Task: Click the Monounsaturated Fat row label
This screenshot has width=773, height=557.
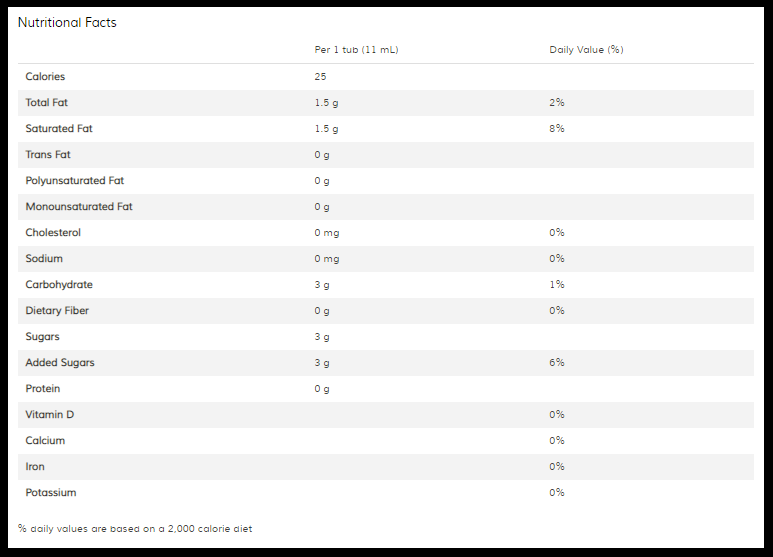Action: coord(79,207)
